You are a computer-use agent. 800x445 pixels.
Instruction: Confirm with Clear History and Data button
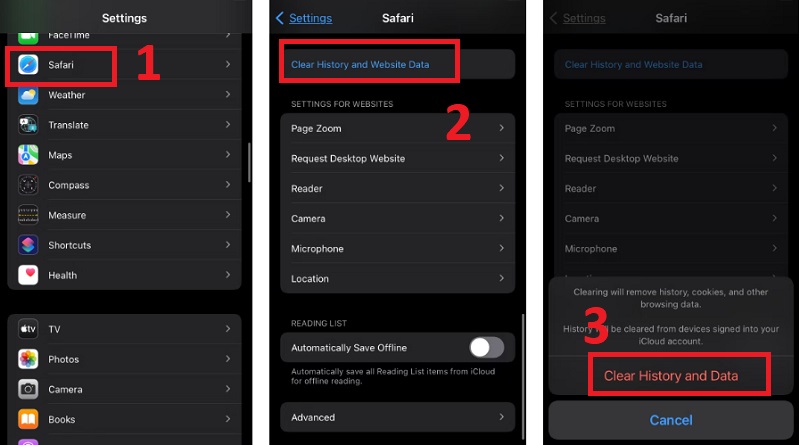pyautogui.click(x=671, y=376)
